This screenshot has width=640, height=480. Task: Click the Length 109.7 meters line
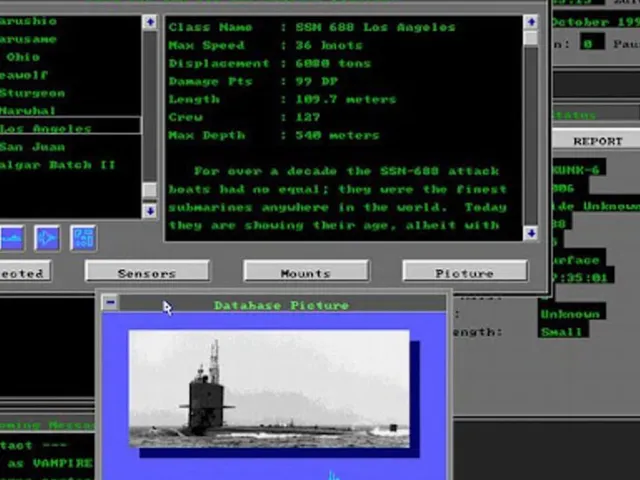pos(282,99)
